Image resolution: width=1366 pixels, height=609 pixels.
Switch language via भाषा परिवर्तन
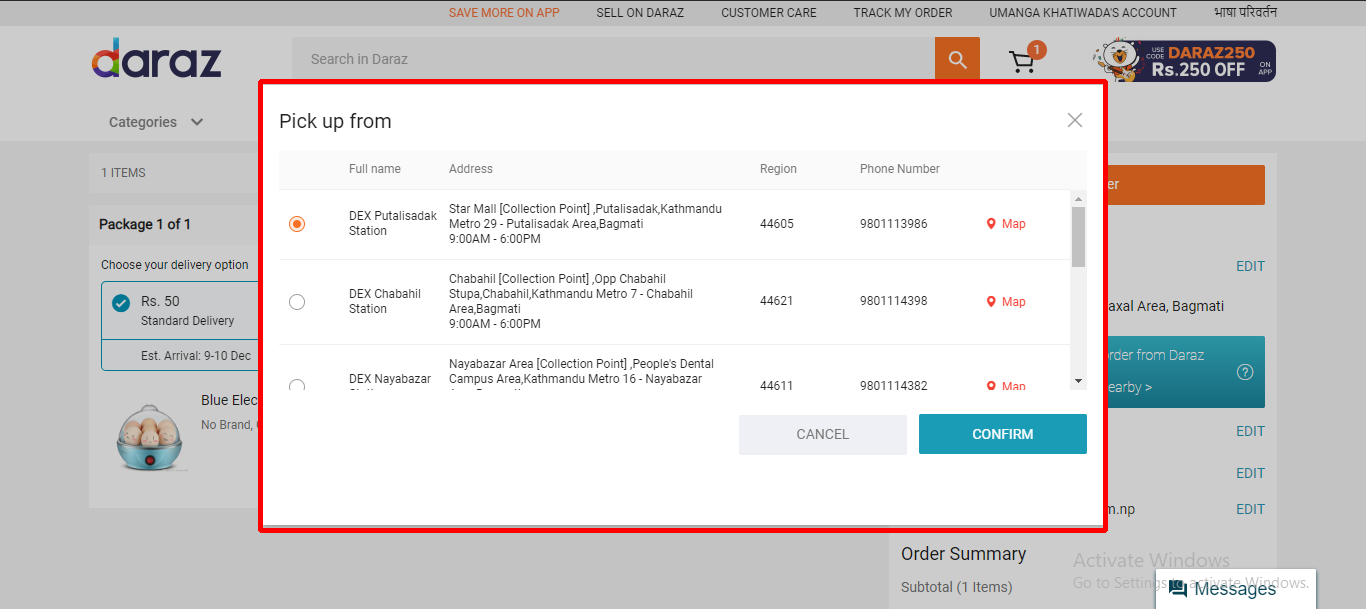(1245, 13)
